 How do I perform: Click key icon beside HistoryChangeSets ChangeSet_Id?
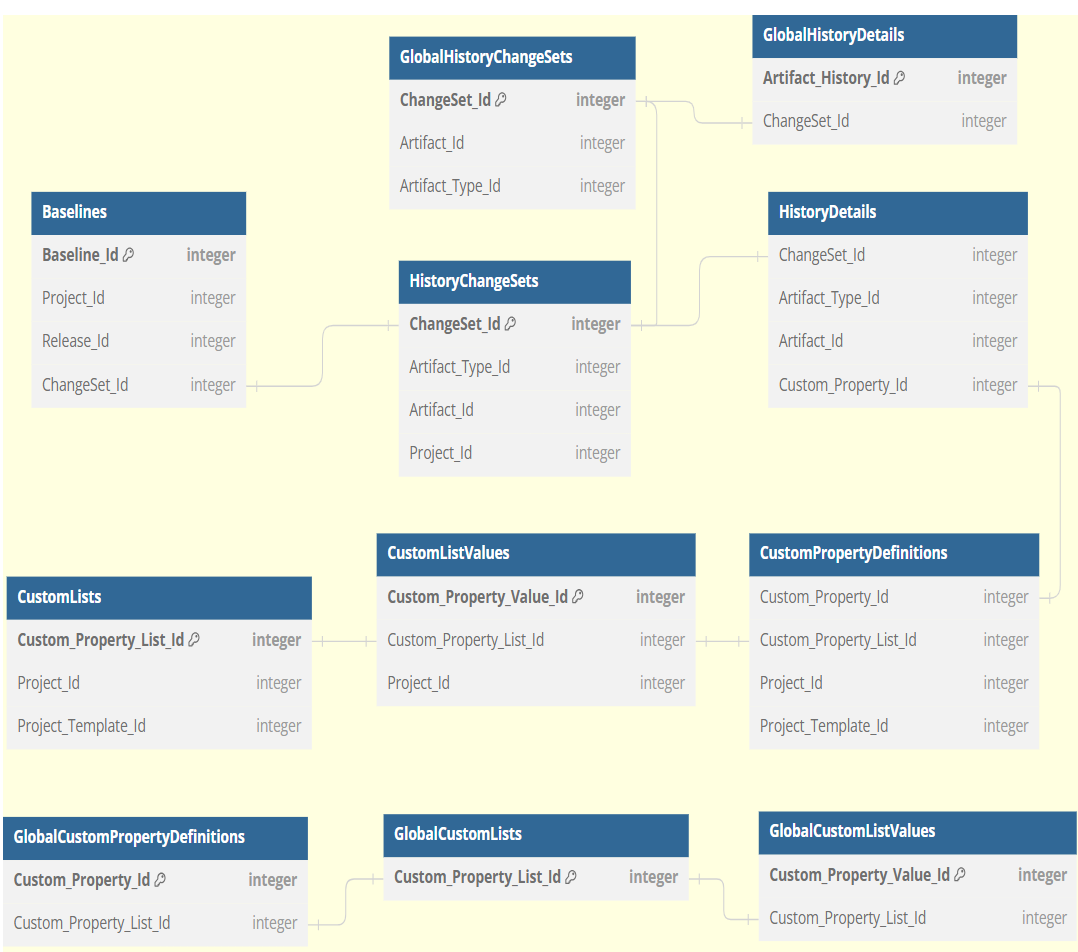(510, 324)
